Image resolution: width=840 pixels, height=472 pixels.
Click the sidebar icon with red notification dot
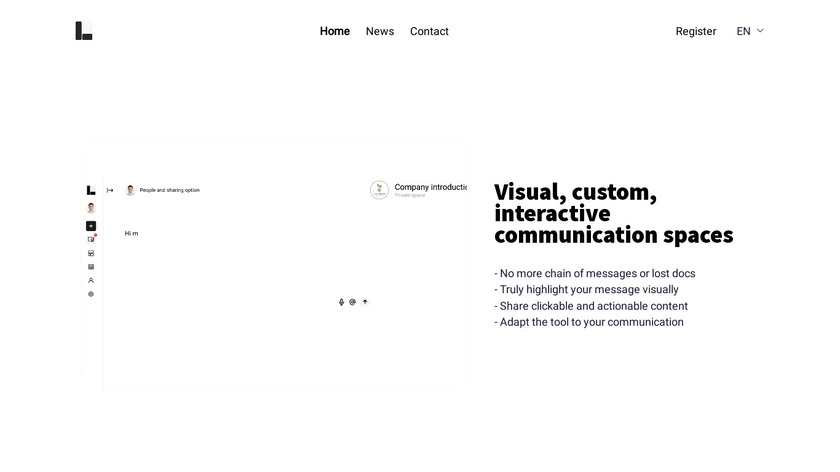coord(91,239)
